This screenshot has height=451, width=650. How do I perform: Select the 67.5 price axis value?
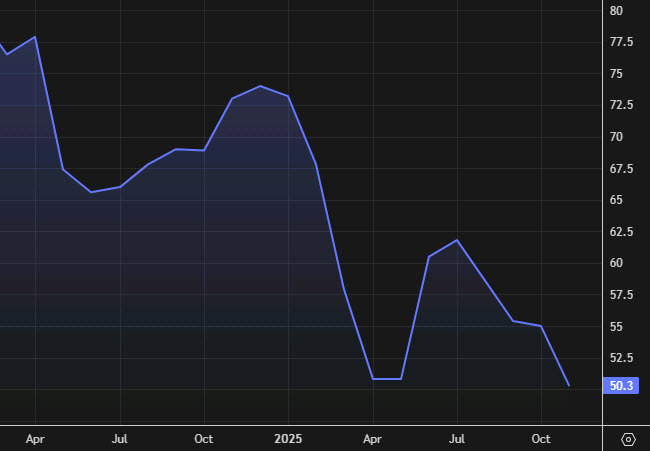pos(621,169)
